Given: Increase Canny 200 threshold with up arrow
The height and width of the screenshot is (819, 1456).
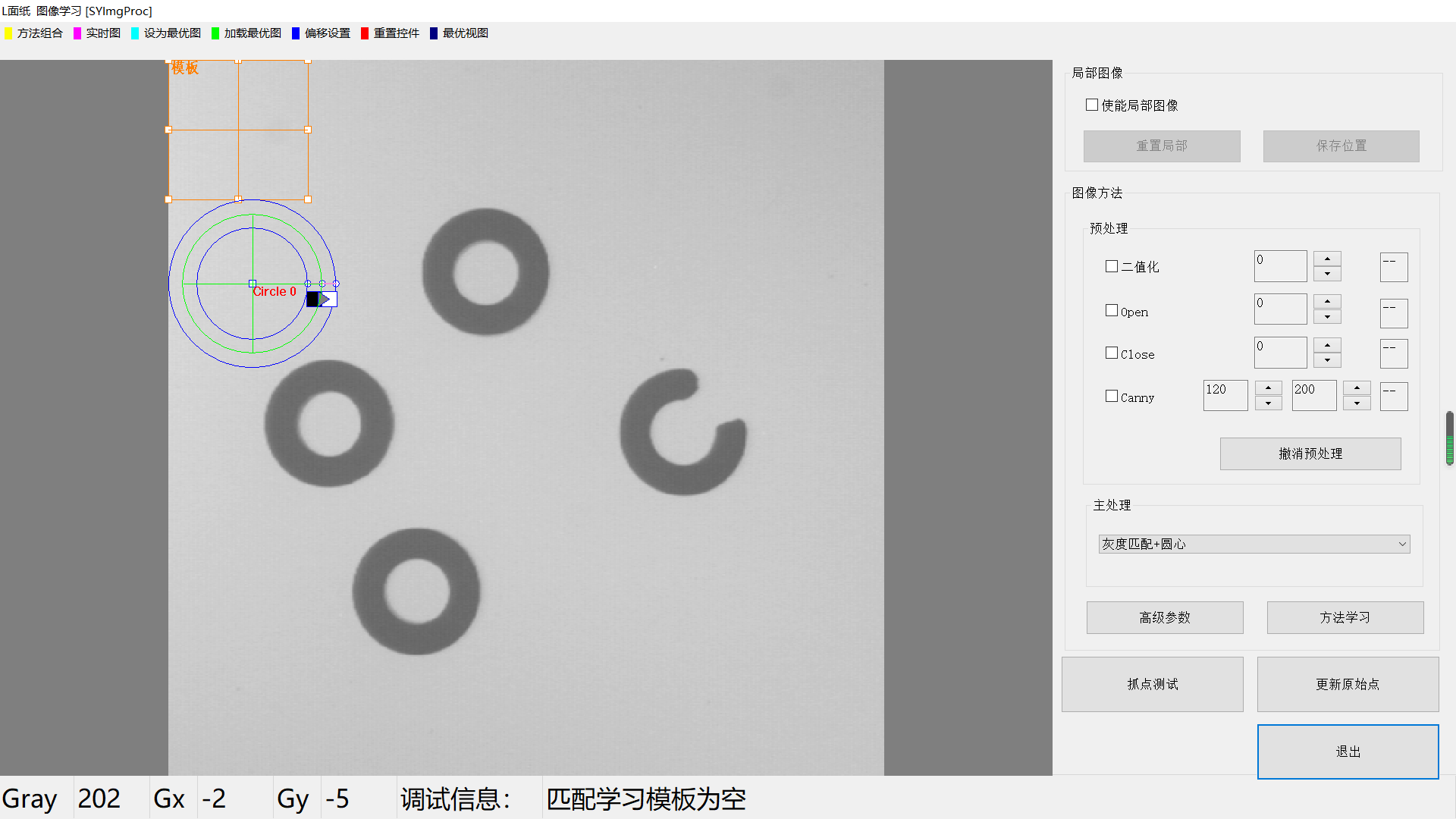Looking at the screenshot, I should [x=1357, y=388].
